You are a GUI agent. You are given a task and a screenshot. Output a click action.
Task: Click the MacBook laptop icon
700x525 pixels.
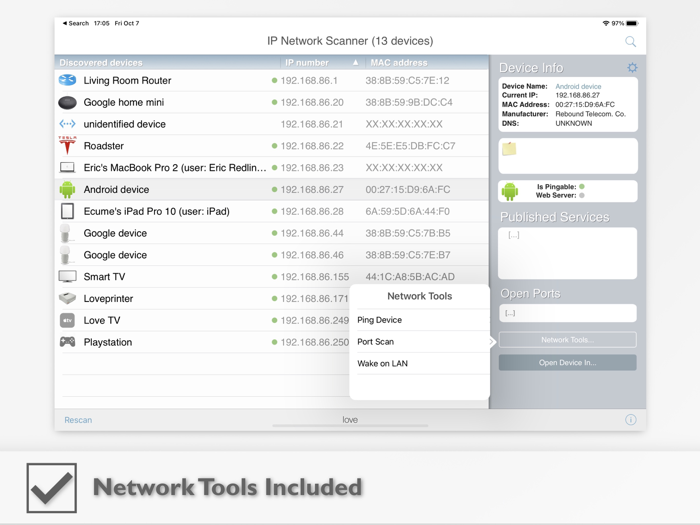point(67,167)
